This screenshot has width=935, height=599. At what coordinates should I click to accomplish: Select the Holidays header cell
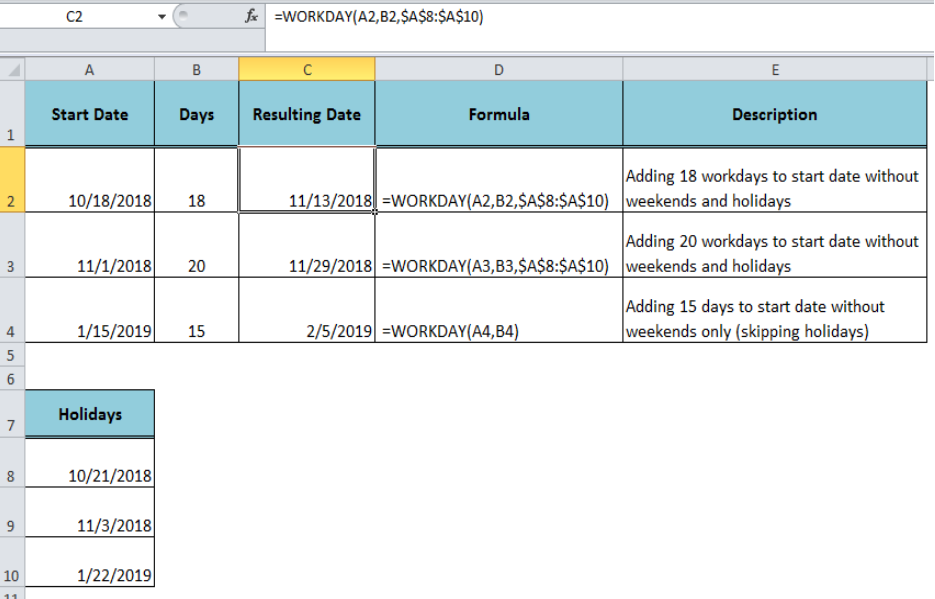click(89, 413)
